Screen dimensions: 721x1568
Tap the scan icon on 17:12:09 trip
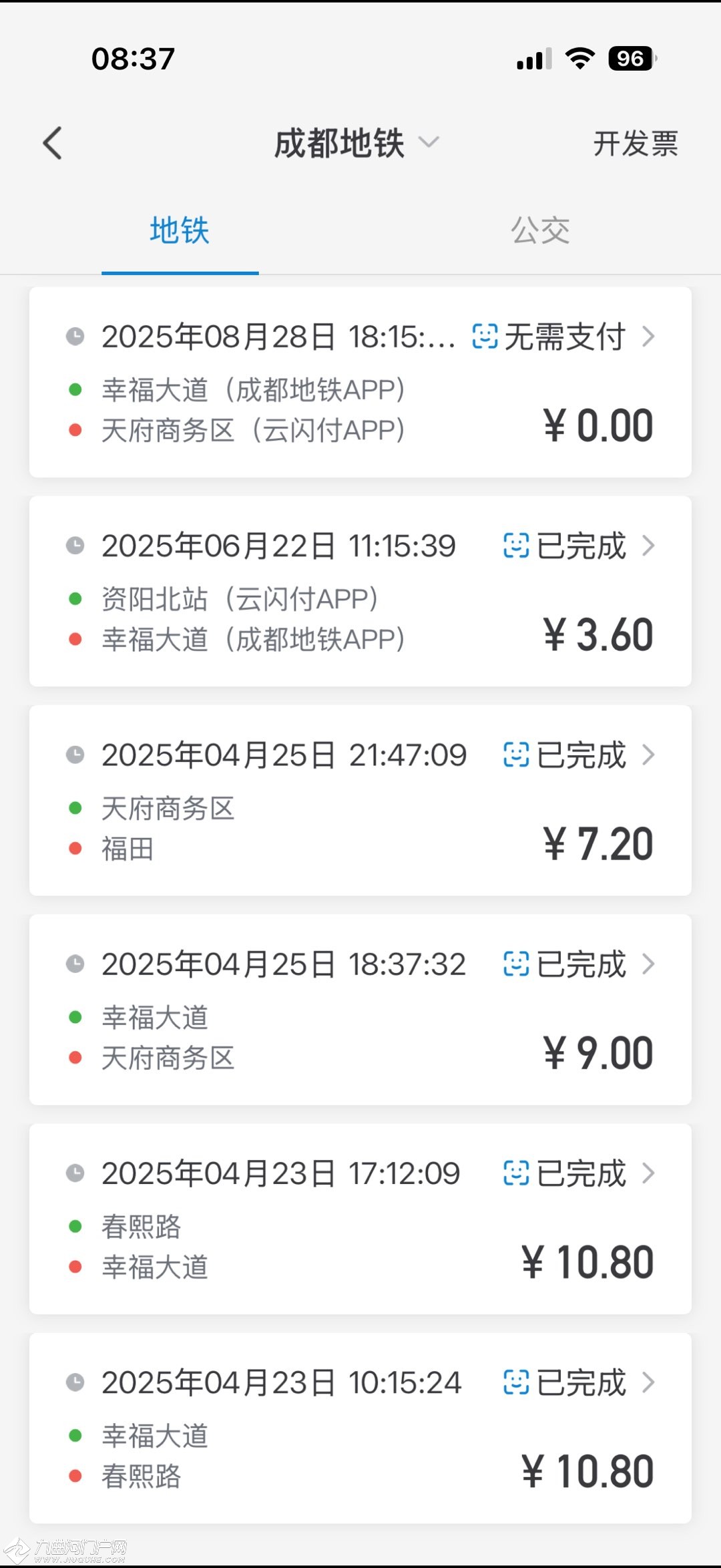516,1173
